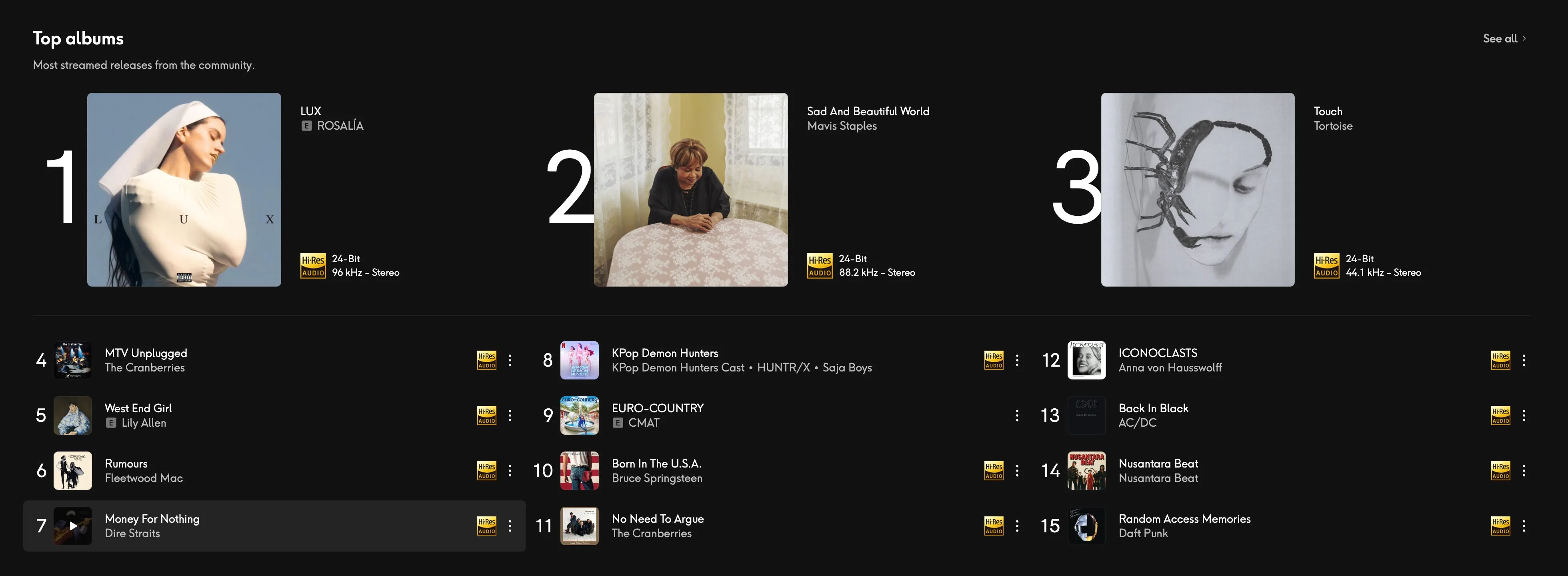Open the options menu for Random Access Memories
This screenshot has height=576, width=1568.
[x=1524, y=526]
